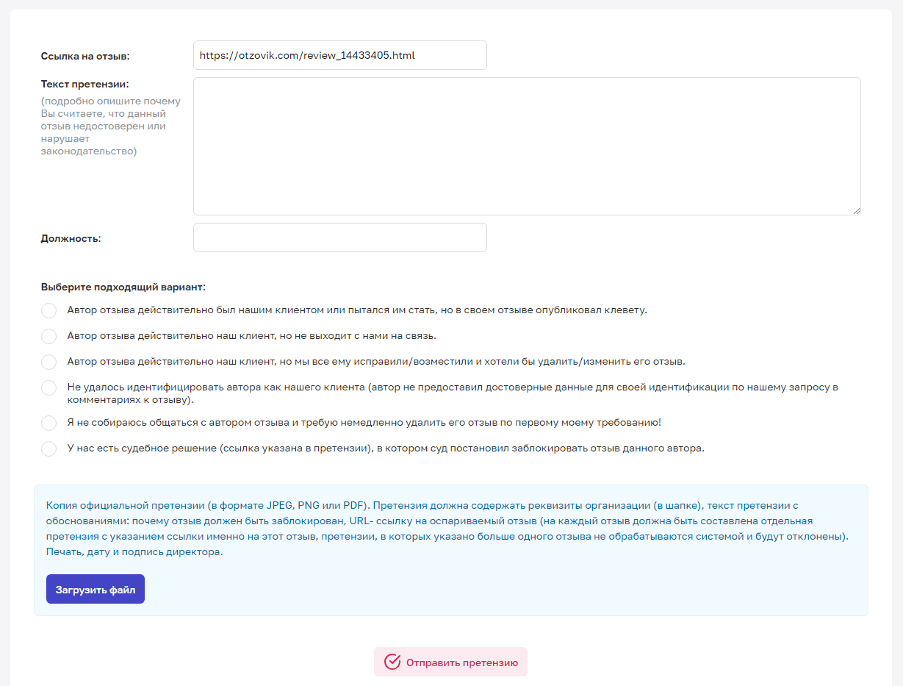The width and height of the screenshot is (904, 686).
Task: Click inside the large complaint text area
Action: [x=526, y=146]
